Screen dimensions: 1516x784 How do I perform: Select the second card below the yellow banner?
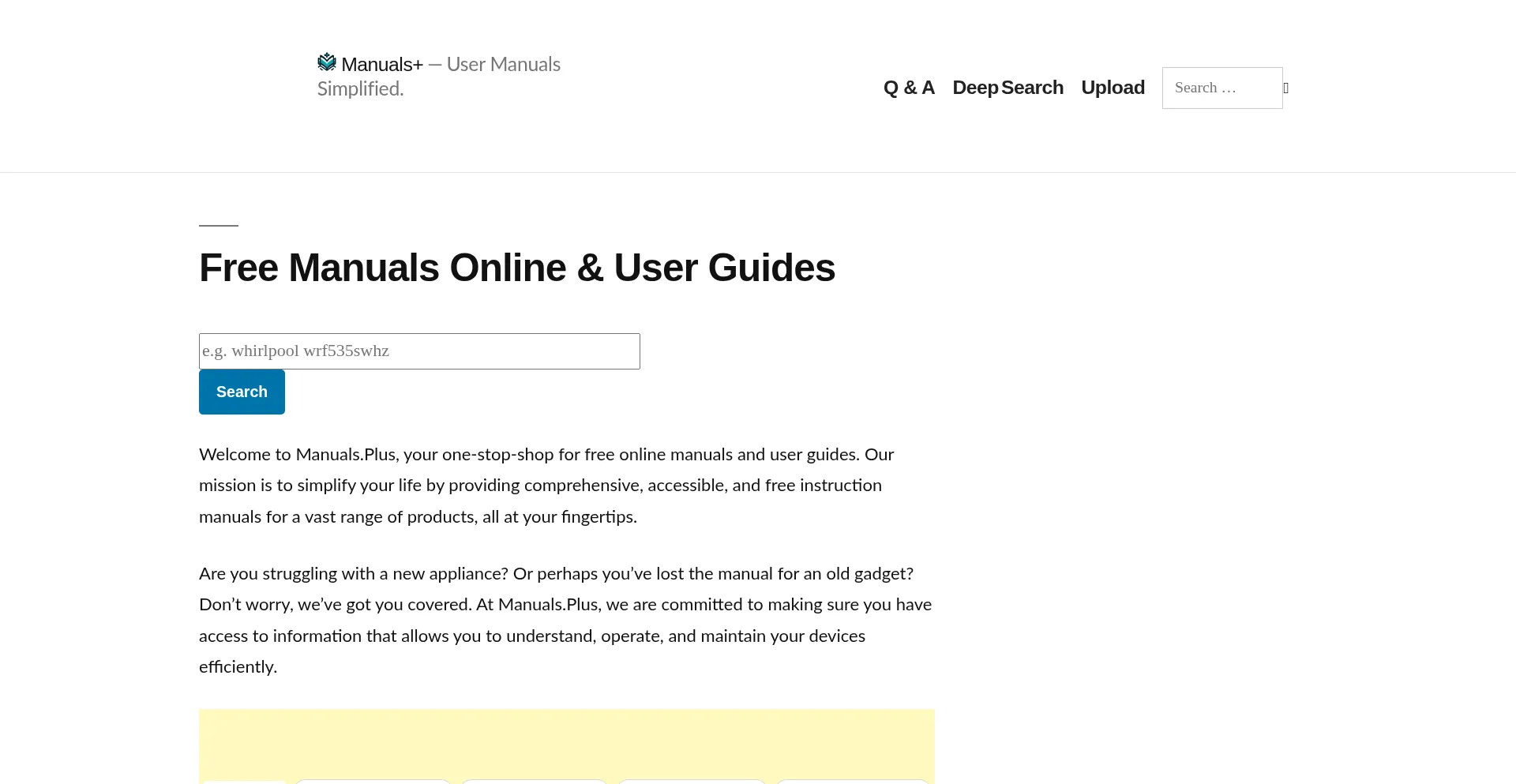373,782
